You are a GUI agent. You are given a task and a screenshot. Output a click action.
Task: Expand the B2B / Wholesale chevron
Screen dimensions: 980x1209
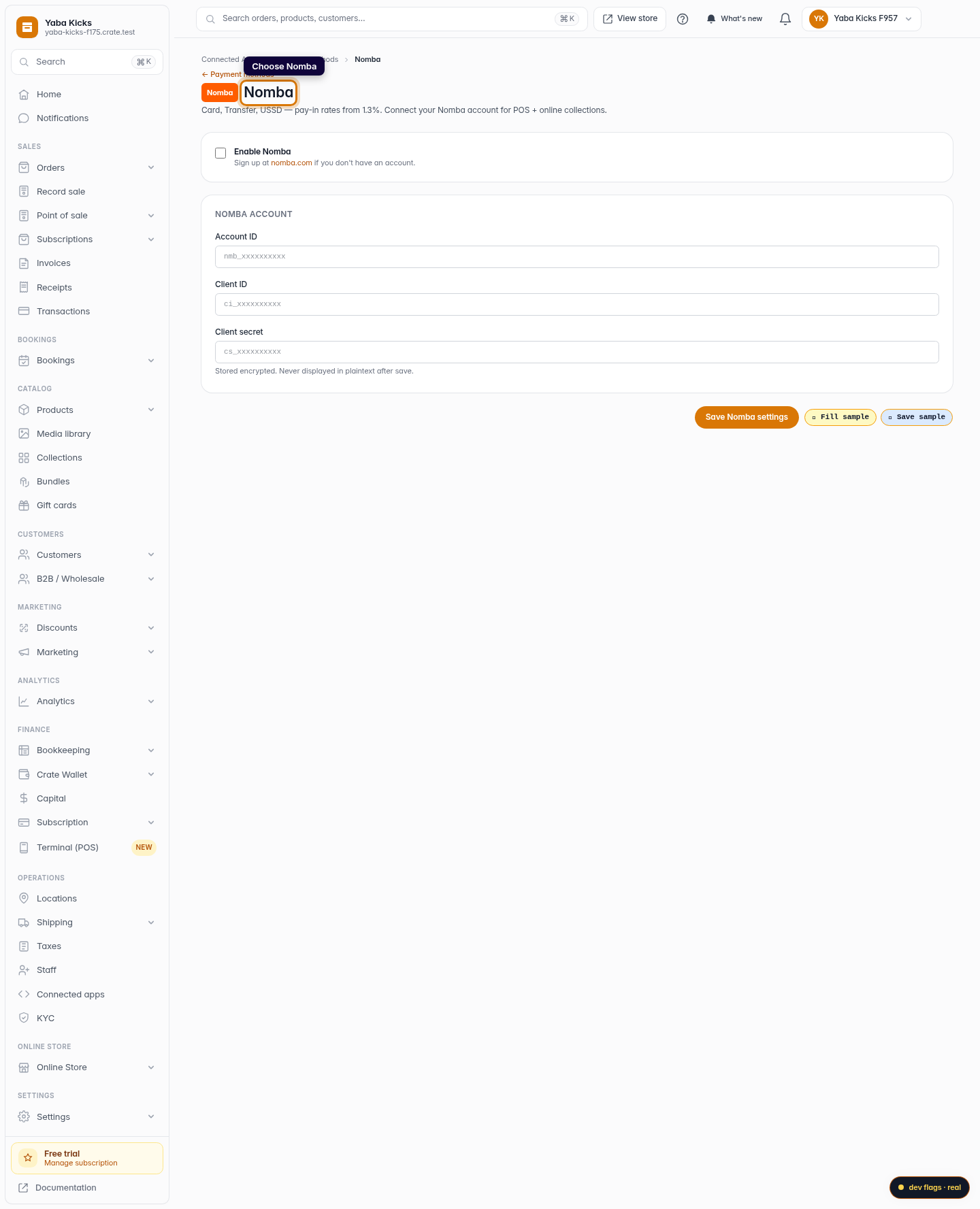point(151,579)
